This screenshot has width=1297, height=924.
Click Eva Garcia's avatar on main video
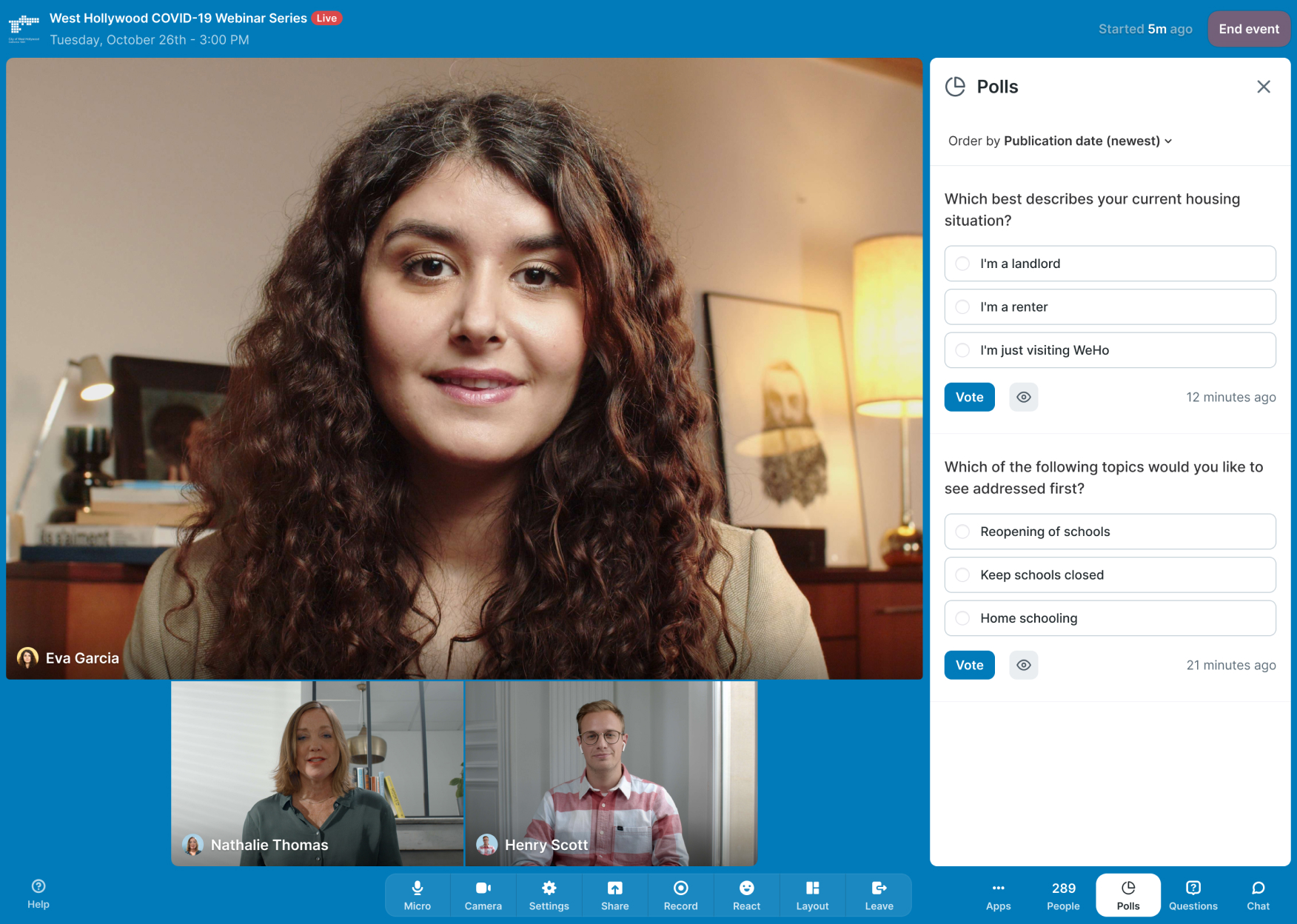[28, 657]
